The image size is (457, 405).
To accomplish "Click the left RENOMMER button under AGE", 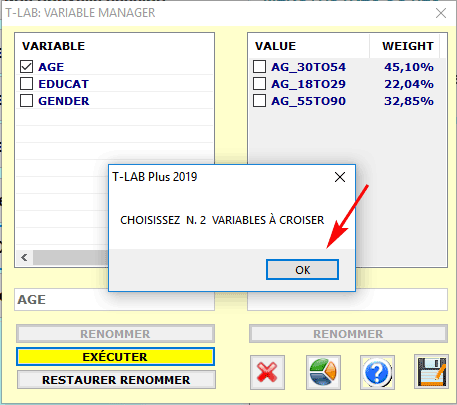I will (x=115, y=334).
